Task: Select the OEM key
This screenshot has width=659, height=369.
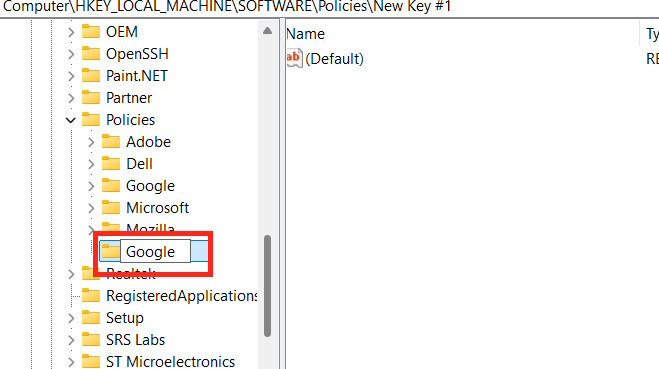Action: tap(122, 32)
